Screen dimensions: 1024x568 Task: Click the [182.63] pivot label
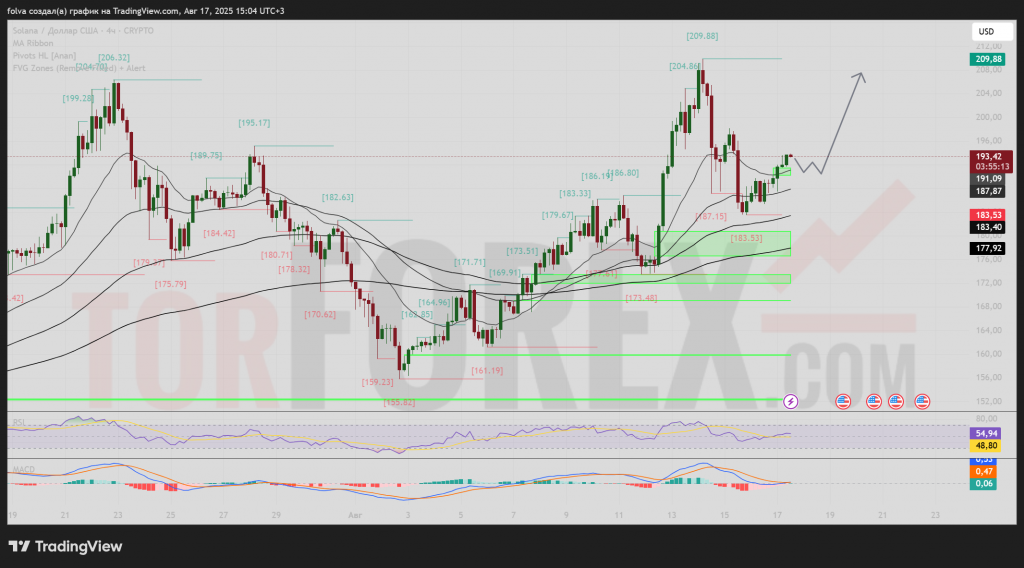point(337,197)
